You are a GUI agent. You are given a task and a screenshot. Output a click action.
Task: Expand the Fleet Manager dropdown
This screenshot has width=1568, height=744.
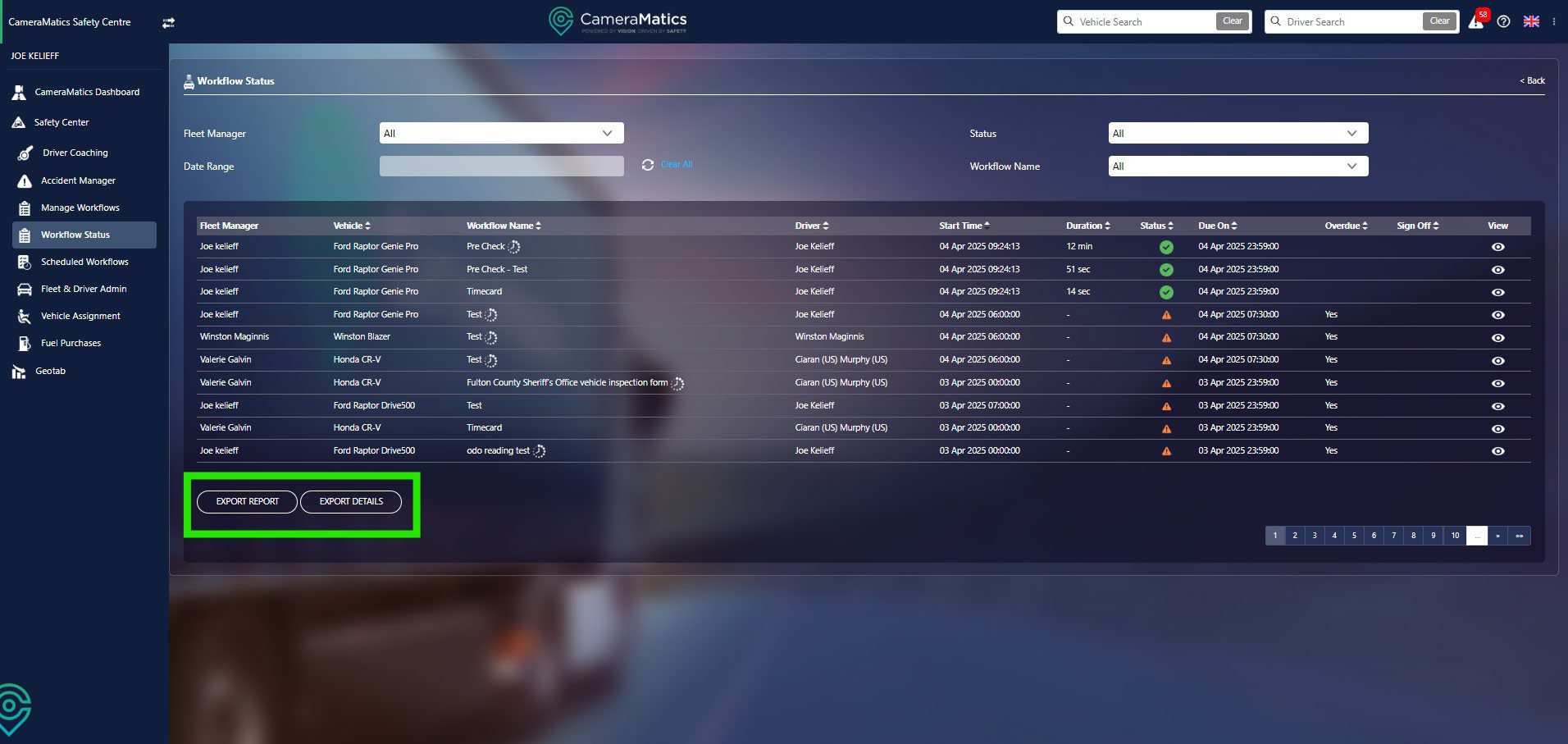pyautogui.click(x=501, y=134)
